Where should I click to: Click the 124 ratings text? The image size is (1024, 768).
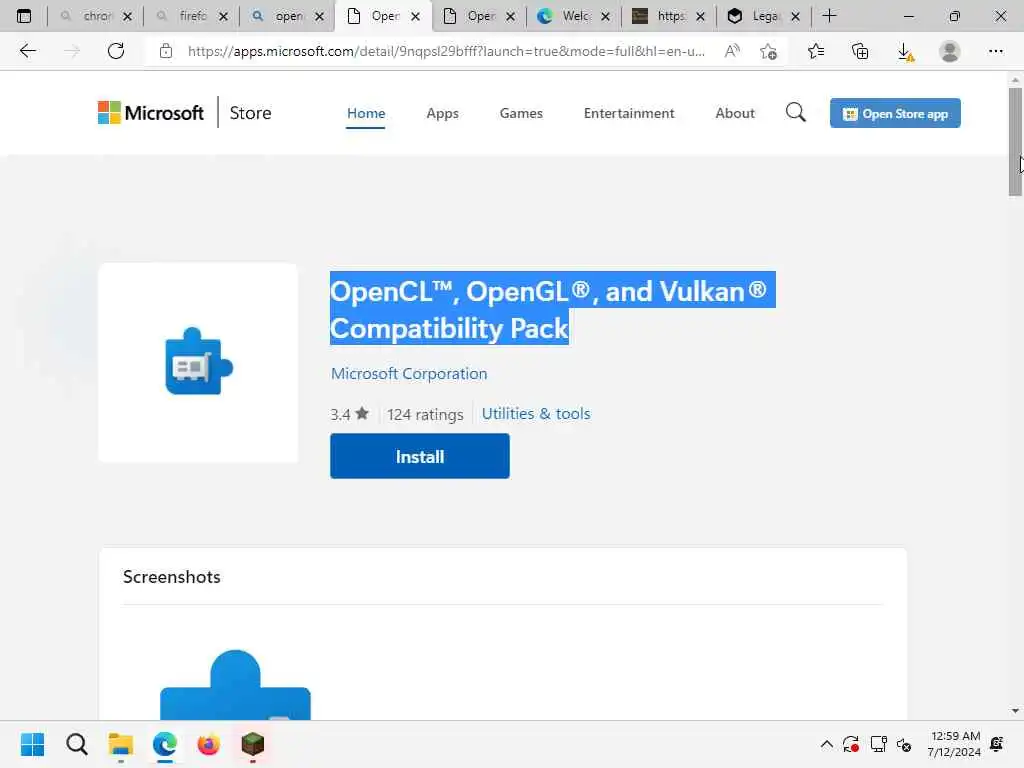pos(424,414)
